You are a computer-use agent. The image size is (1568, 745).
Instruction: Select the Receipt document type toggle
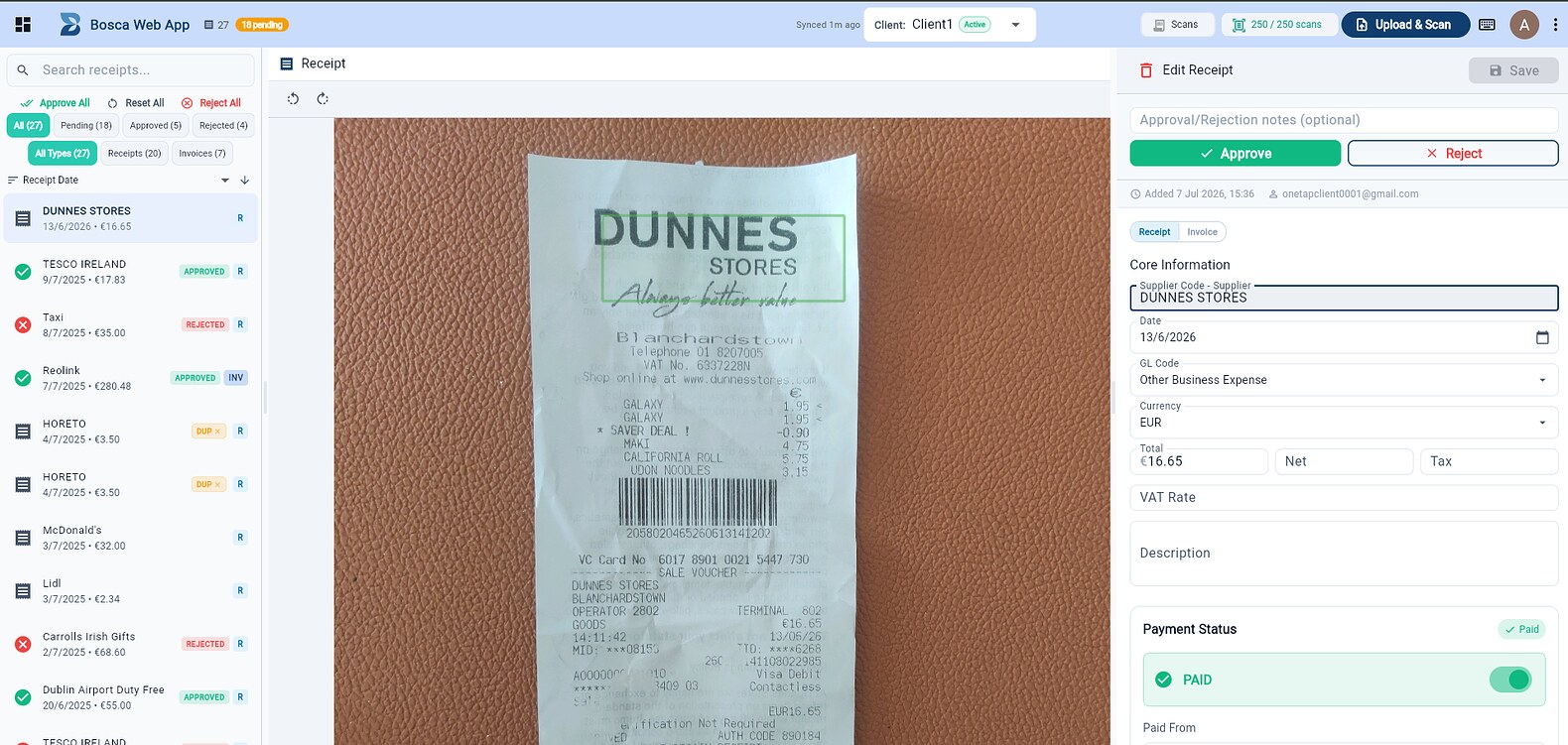pos(1154,232)
